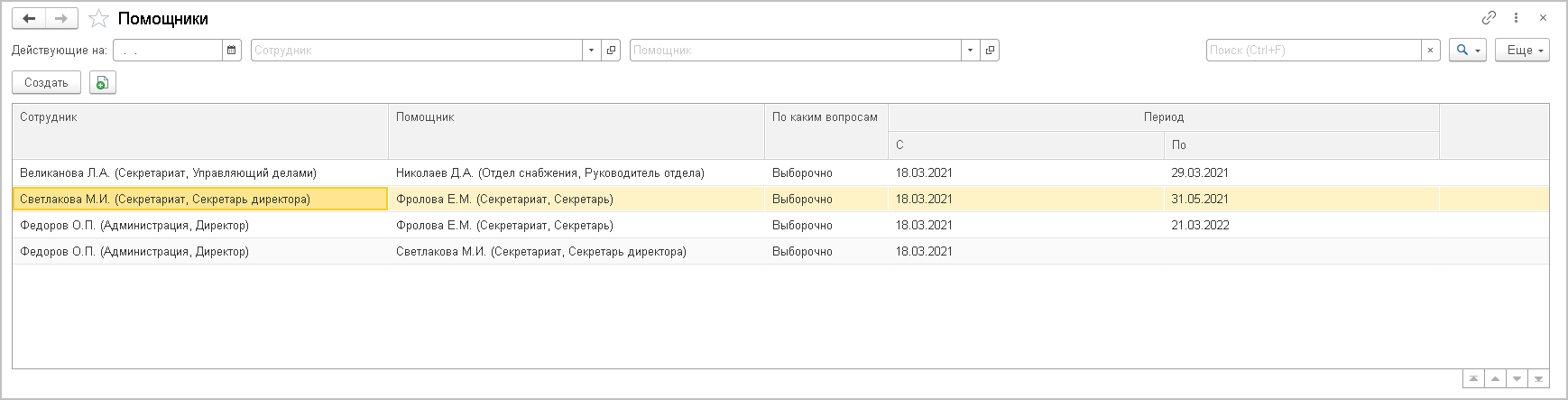This screenshot has height=400, width=1568.
Task: Click the copy-create icon beside Создать
Action: click(x=103, y=83)
